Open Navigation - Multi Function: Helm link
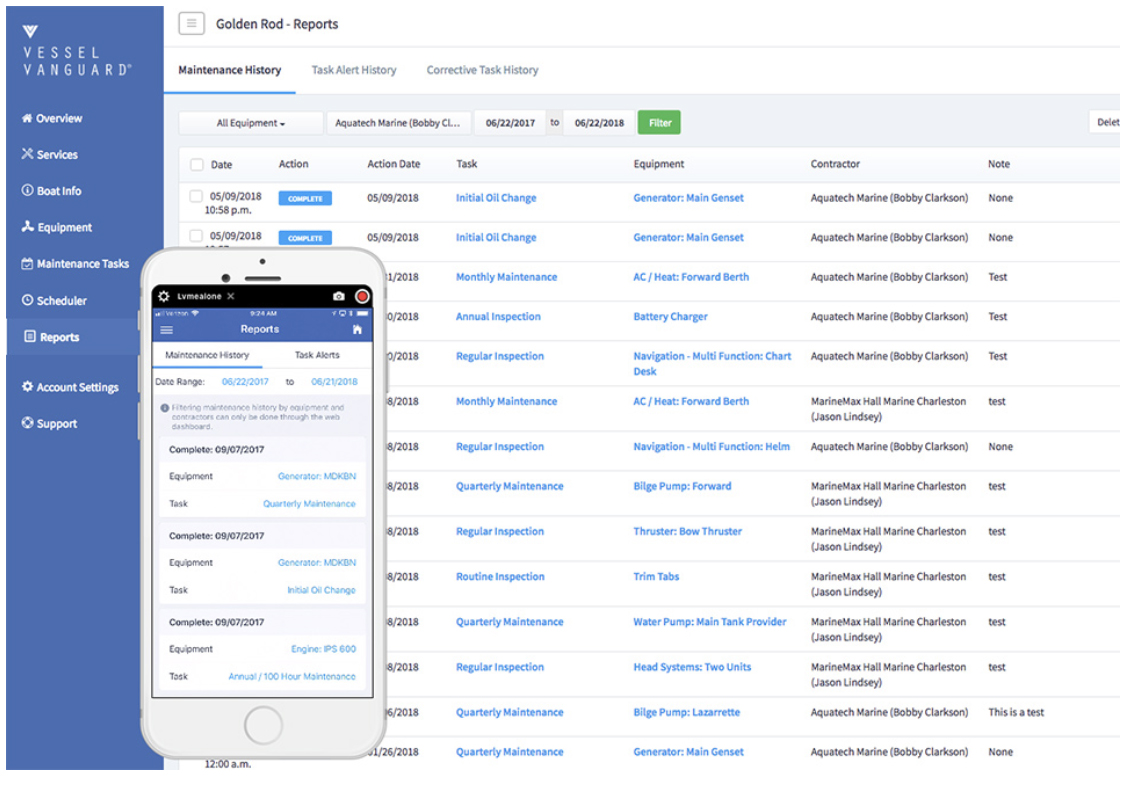The width and height of the screenshot is (1148, 797). click(711, 446)
